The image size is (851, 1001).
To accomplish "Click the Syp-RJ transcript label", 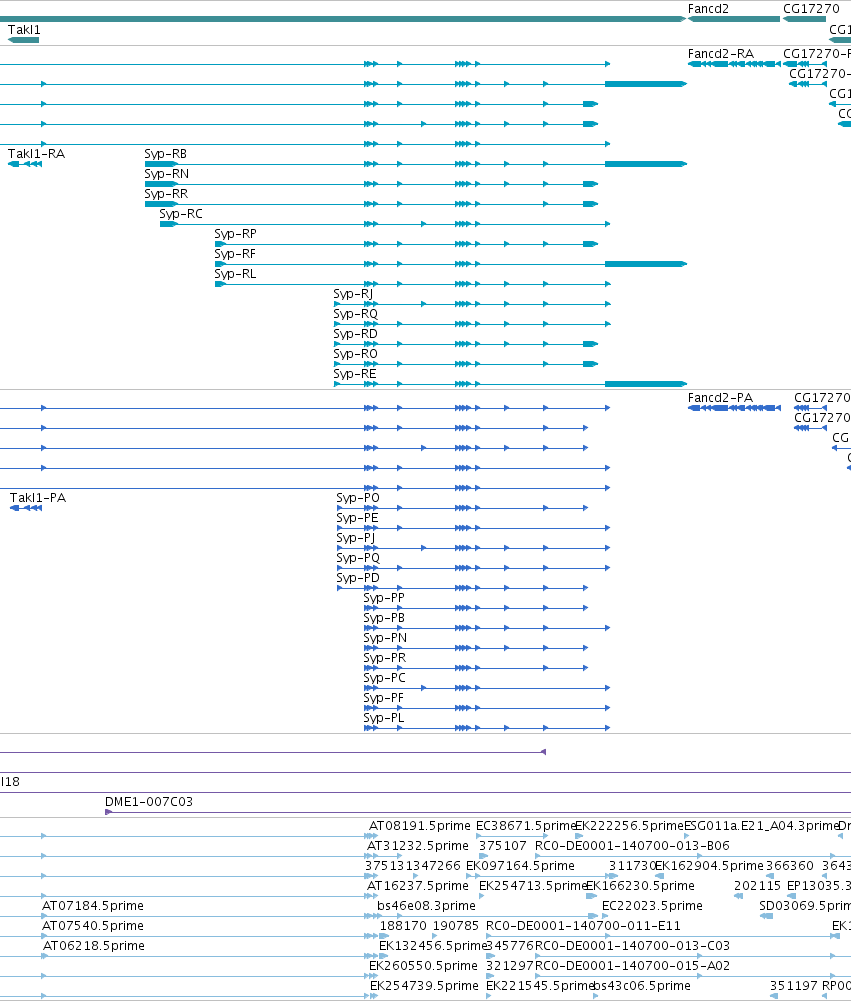I will tap(353, 294).
